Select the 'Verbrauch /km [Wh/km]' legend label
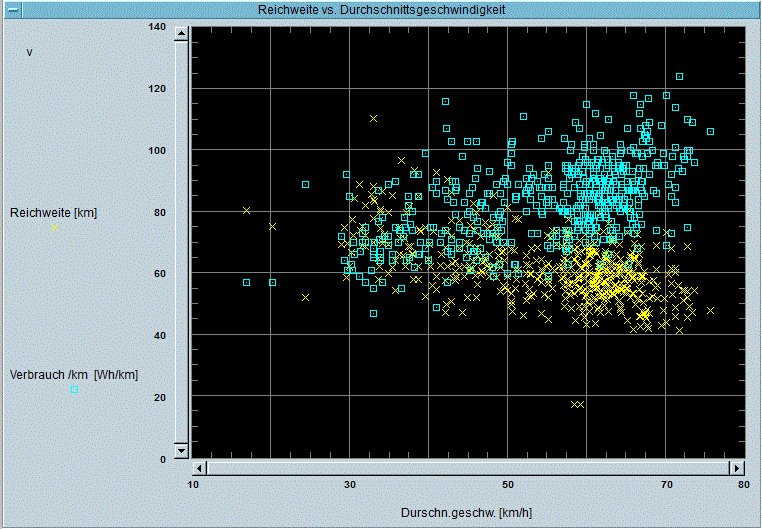Image resolution: width=762 pixels, height=529 pixels. click(x=74, y=374)
